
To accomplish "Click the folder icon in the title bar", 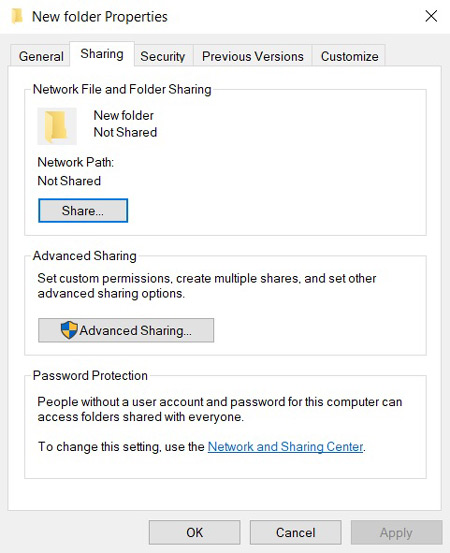I will pos(17,16).
